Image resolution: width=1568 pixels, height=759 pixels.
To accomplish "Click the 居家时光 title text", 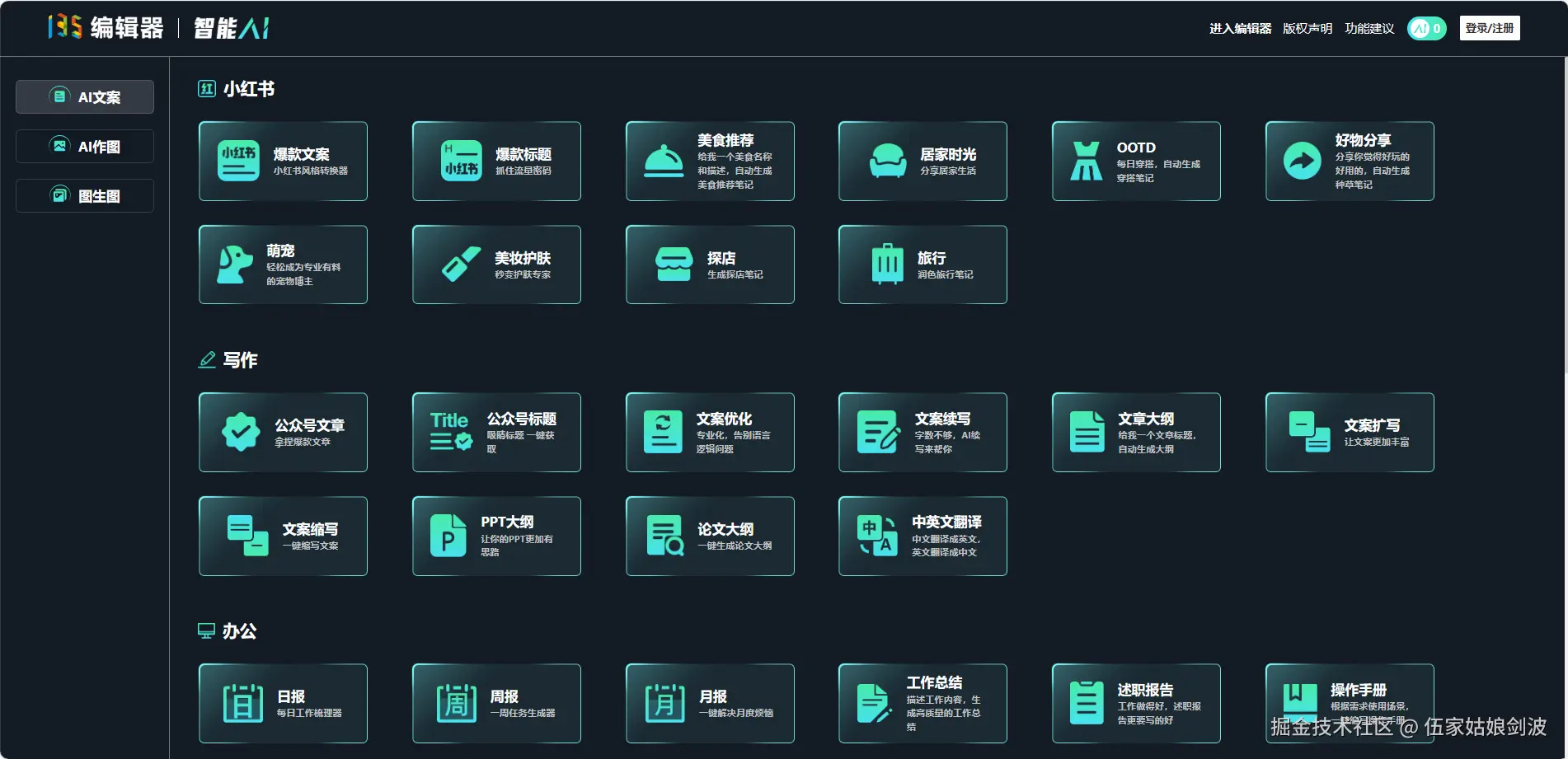I will point(948,154).
